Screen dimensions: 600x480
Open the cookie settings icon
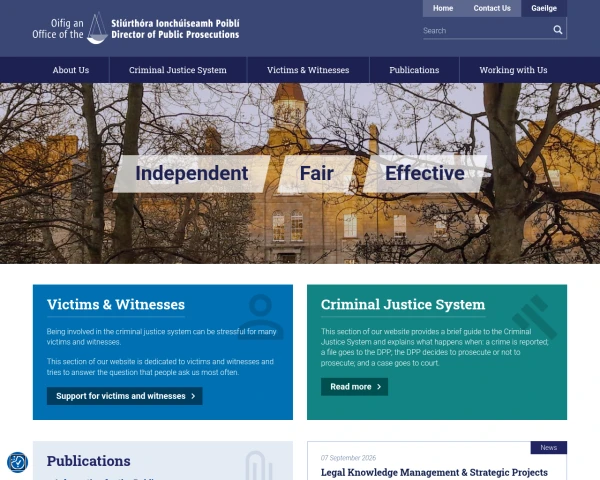[x=17, y=462]
